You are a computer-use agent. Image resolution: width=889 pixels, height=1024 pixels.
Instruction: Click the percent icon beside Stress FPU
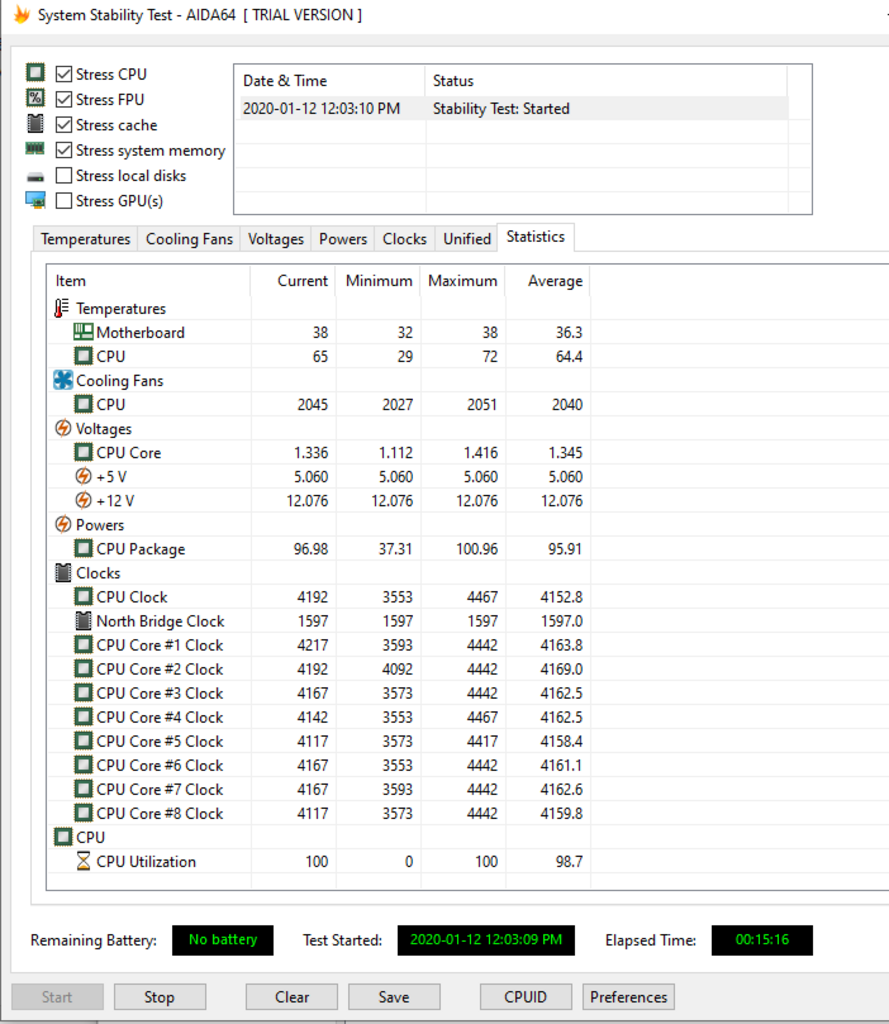click(x=35, y=98)
